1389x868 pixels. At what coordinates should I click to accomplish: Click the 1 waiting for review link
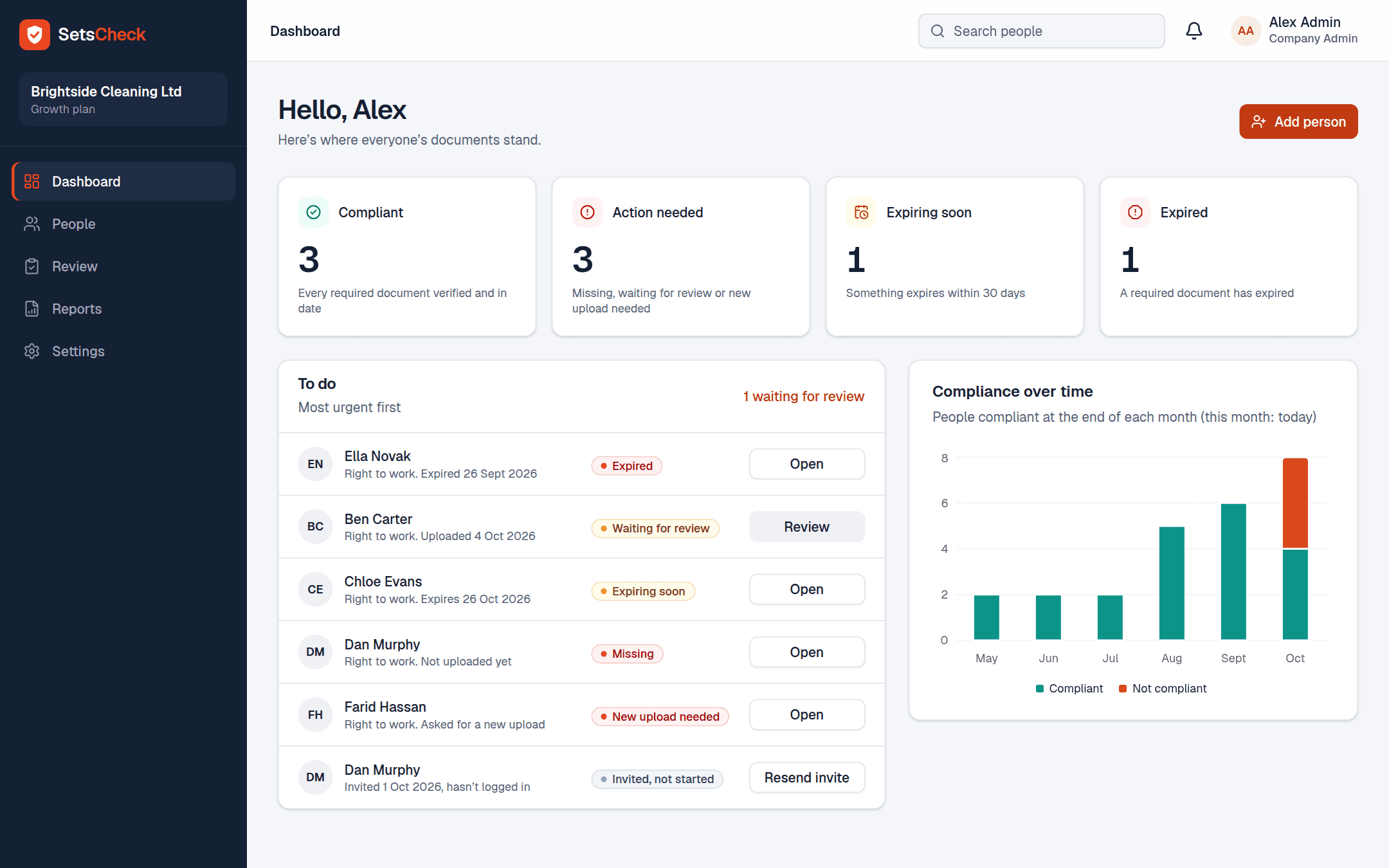click(x=804, y=396)
